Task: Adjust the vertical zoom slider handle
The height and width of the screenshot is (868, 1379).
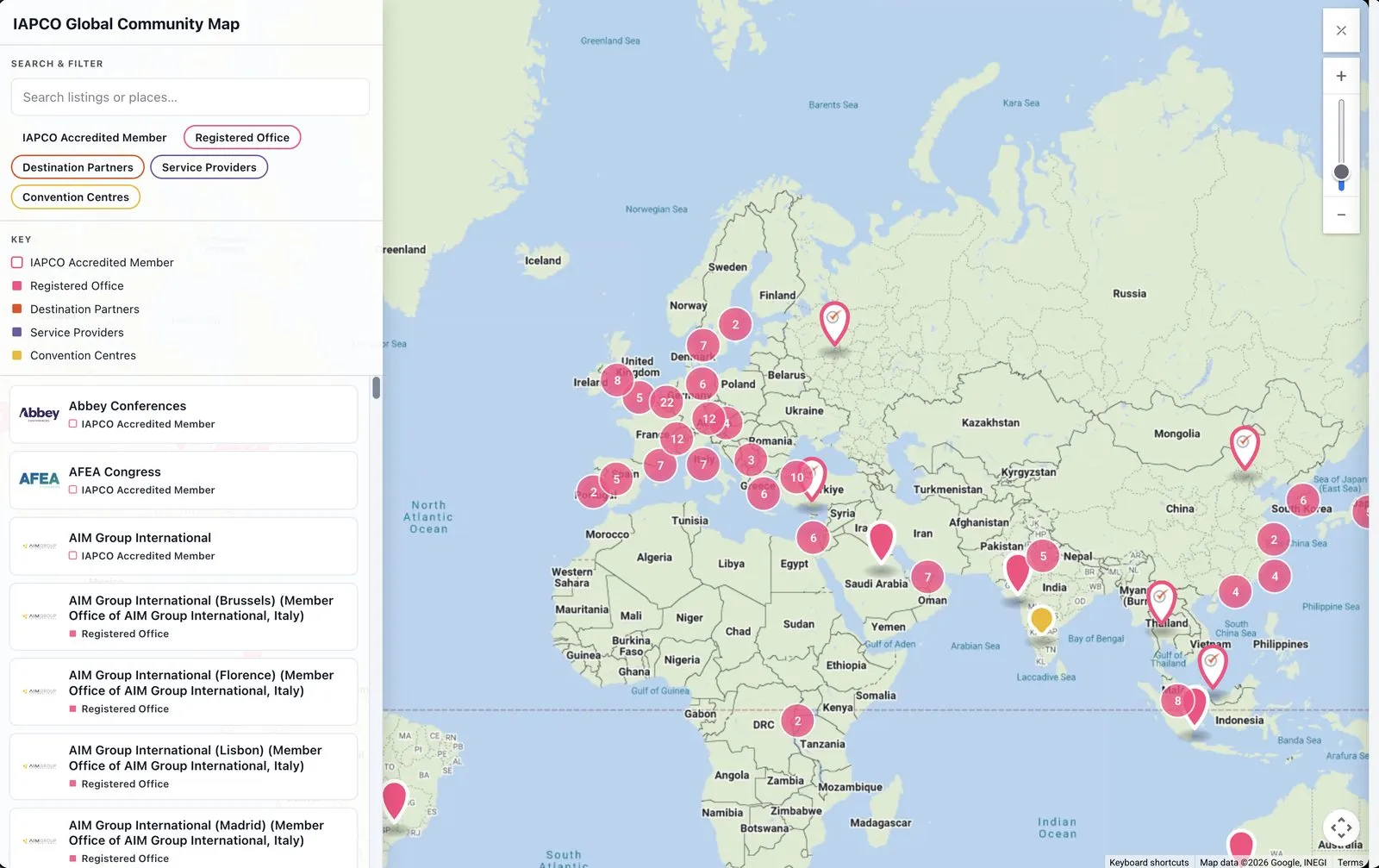Action: (x=1341, y=172)
